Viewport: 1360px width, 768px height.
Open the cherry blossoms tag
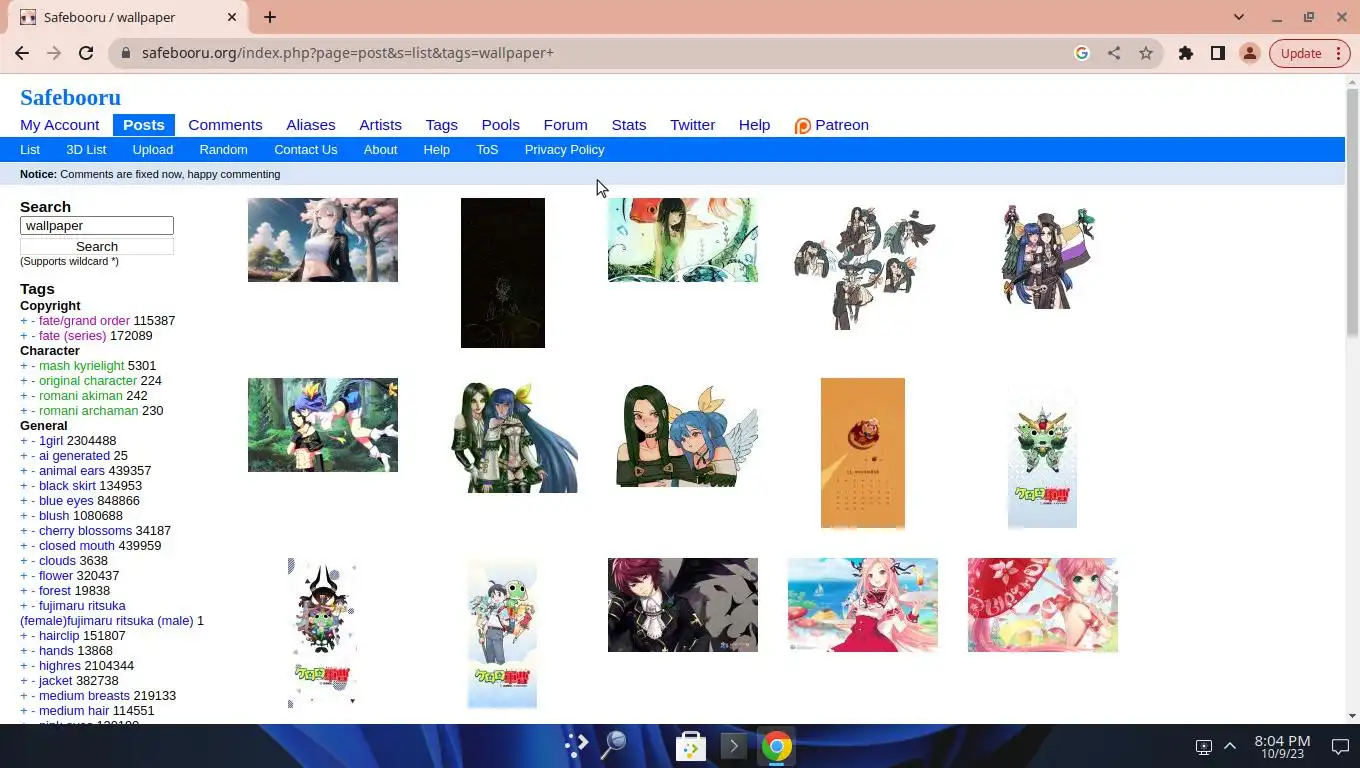point(85,531)
